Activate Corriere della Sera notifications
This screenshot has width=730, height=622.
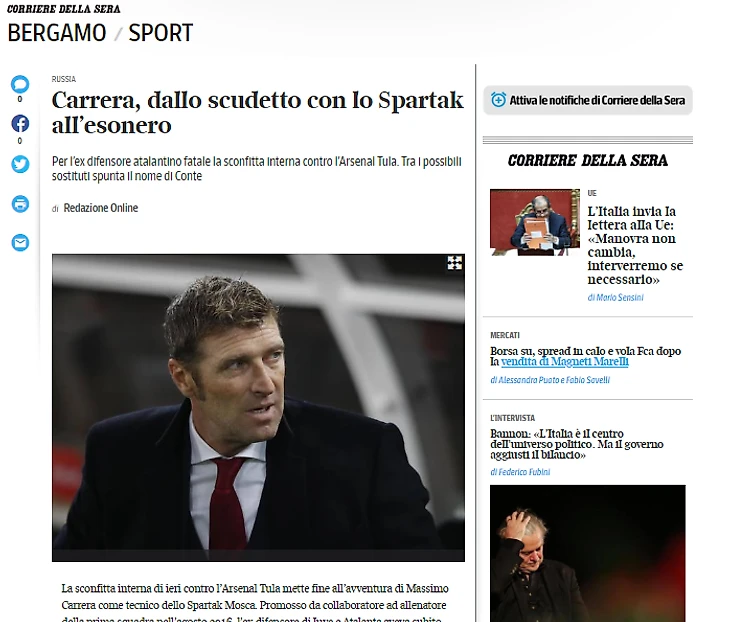(x=588, y=100)
